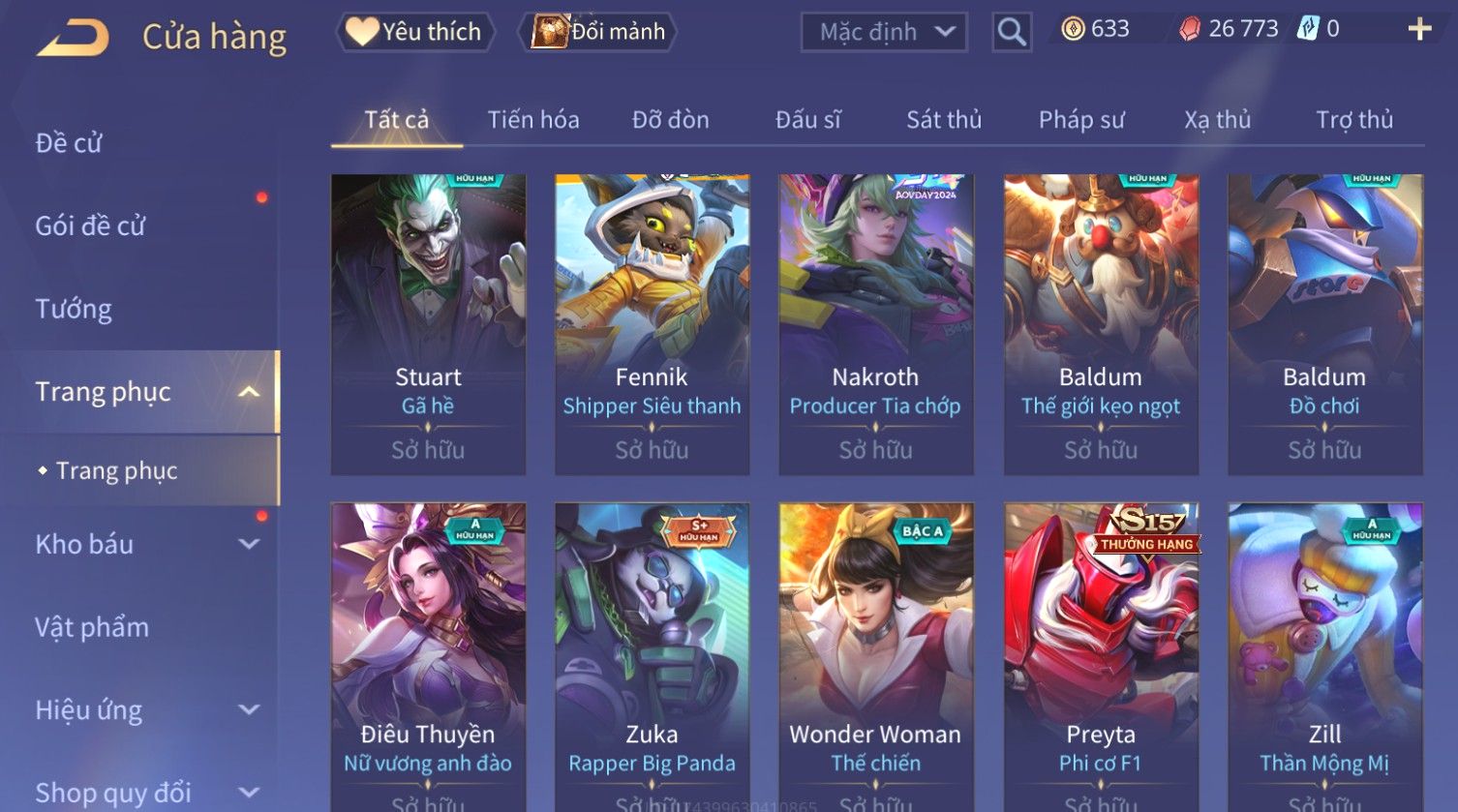Viewport: 1458px width, 812px height.
Task: Tap the blue voucher ticket icon
Action: (1308, 29)
